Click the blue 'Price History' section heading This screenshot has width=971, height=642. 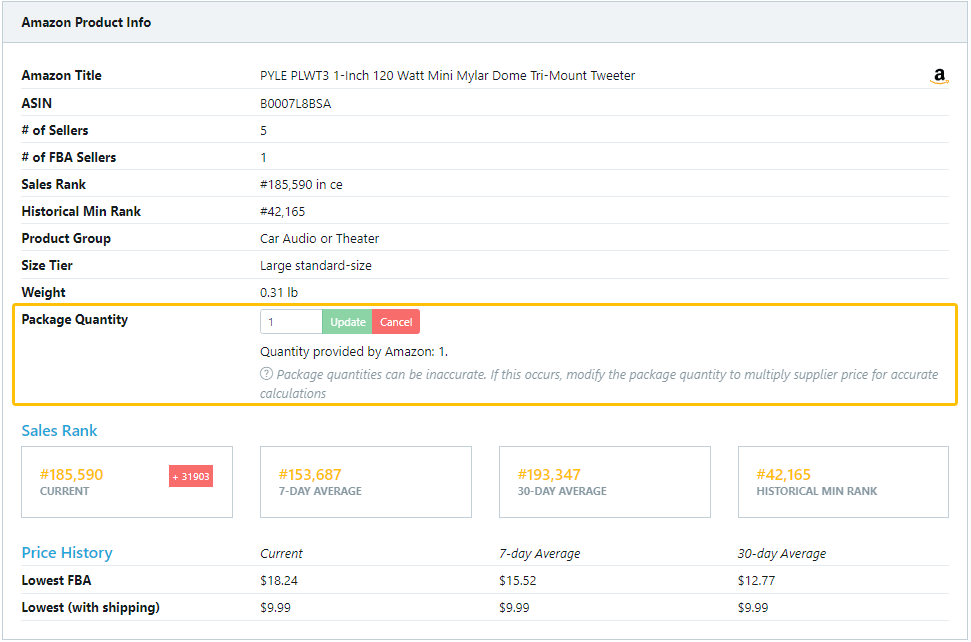coord(67,553)
